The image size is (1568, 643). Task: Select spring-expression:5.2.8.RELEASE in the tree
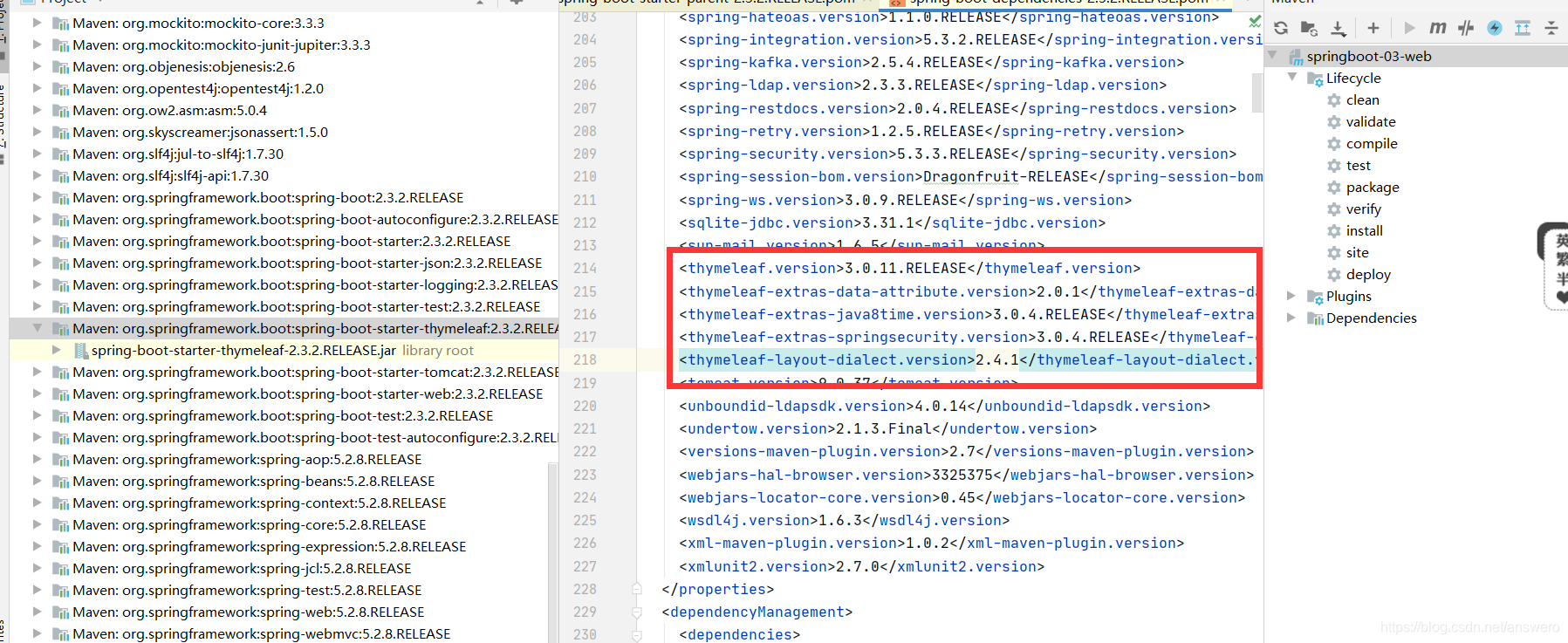(x=270, y=547)
